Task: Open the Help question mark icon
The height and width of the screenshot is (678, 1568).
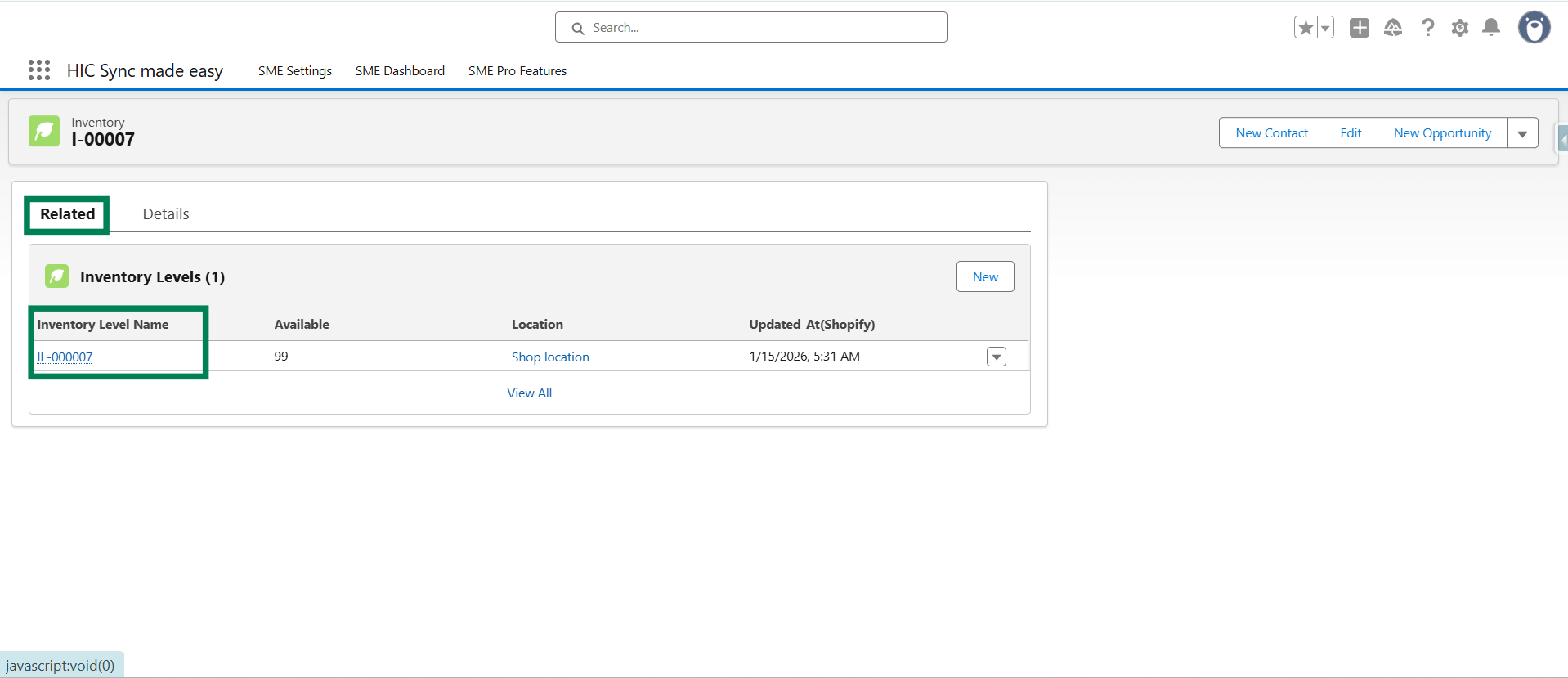Action: tap(1427, 28)
